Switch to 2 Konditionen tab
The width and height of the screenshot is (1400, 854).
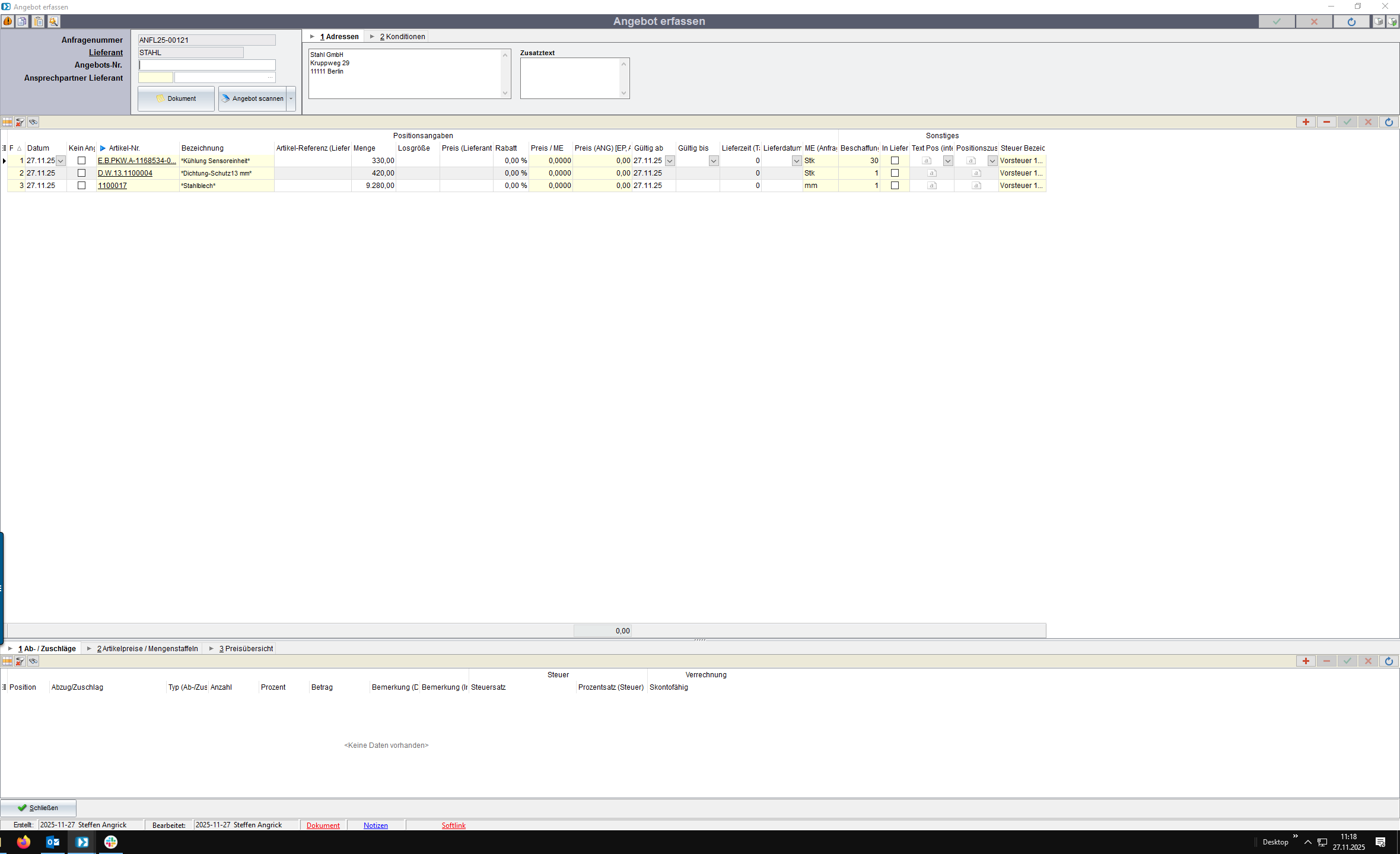(x=402, y=37)
